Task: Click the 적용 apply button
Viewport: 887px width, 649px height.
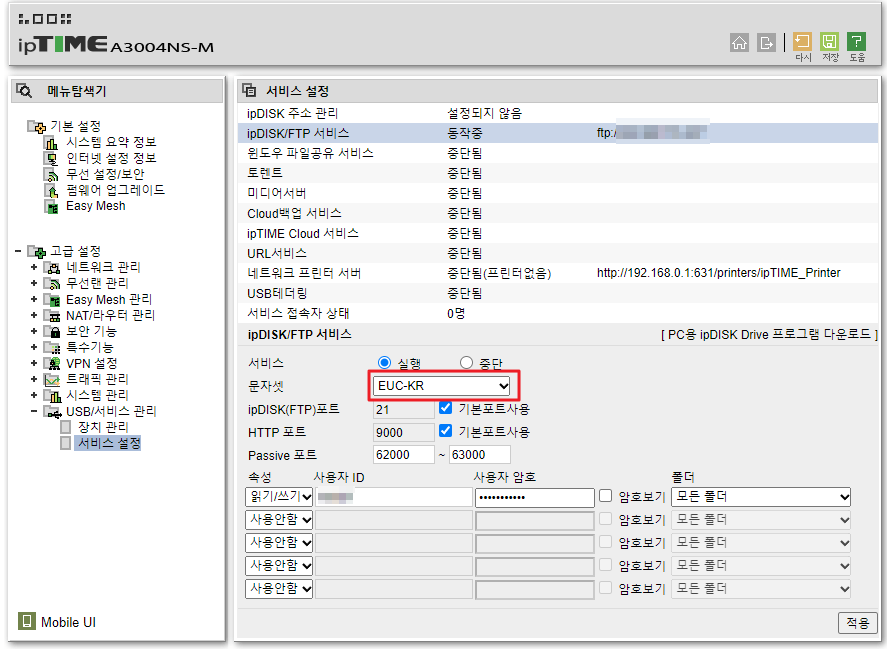Action: coord(858,622)
